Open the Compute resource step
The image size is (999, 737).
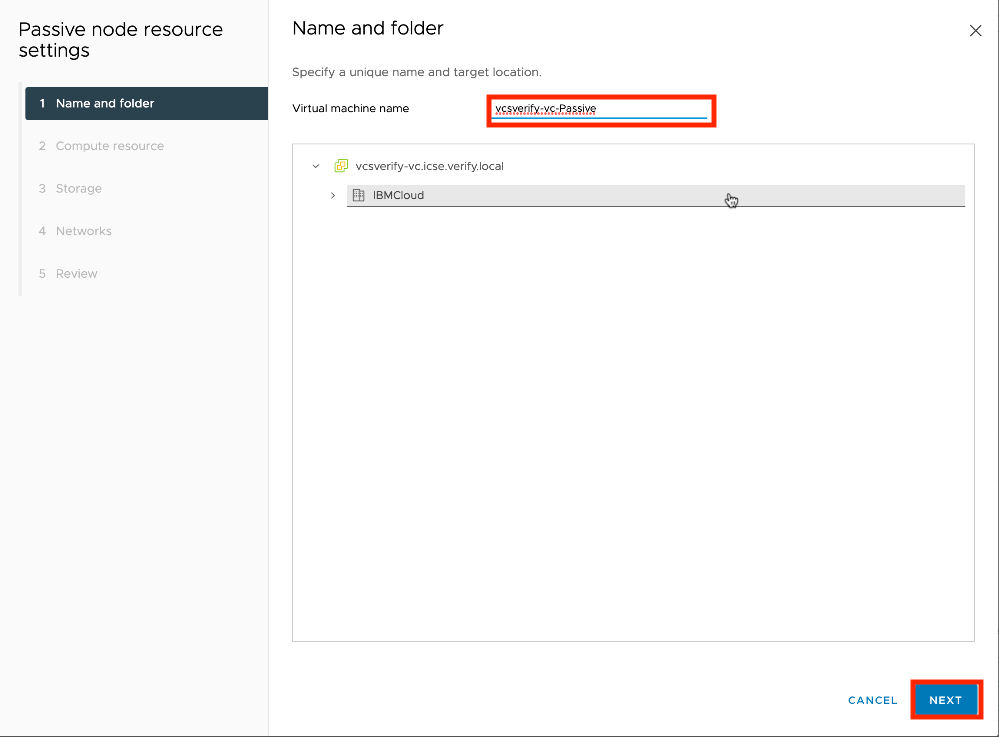point(109,146)
